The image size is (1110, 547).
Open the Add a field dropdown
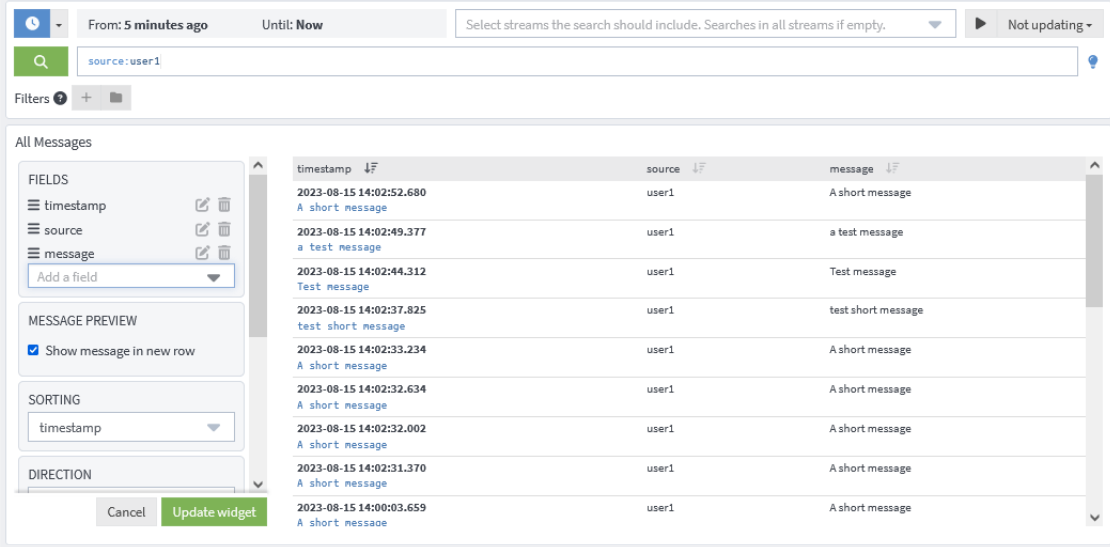coord(131,277)
